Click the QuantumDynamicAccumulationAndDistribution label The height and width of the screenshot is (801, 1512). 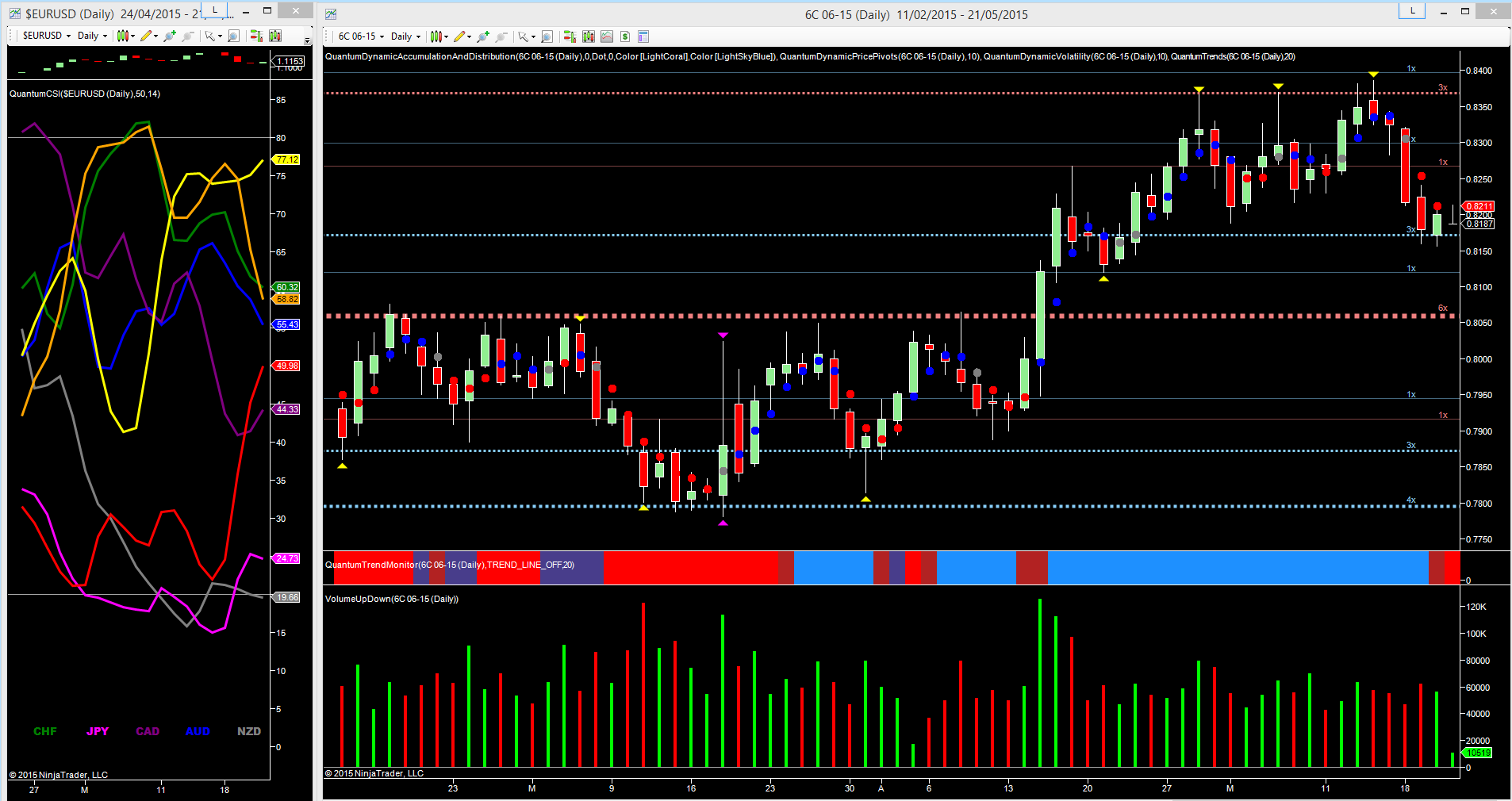[x=551, y=56]
